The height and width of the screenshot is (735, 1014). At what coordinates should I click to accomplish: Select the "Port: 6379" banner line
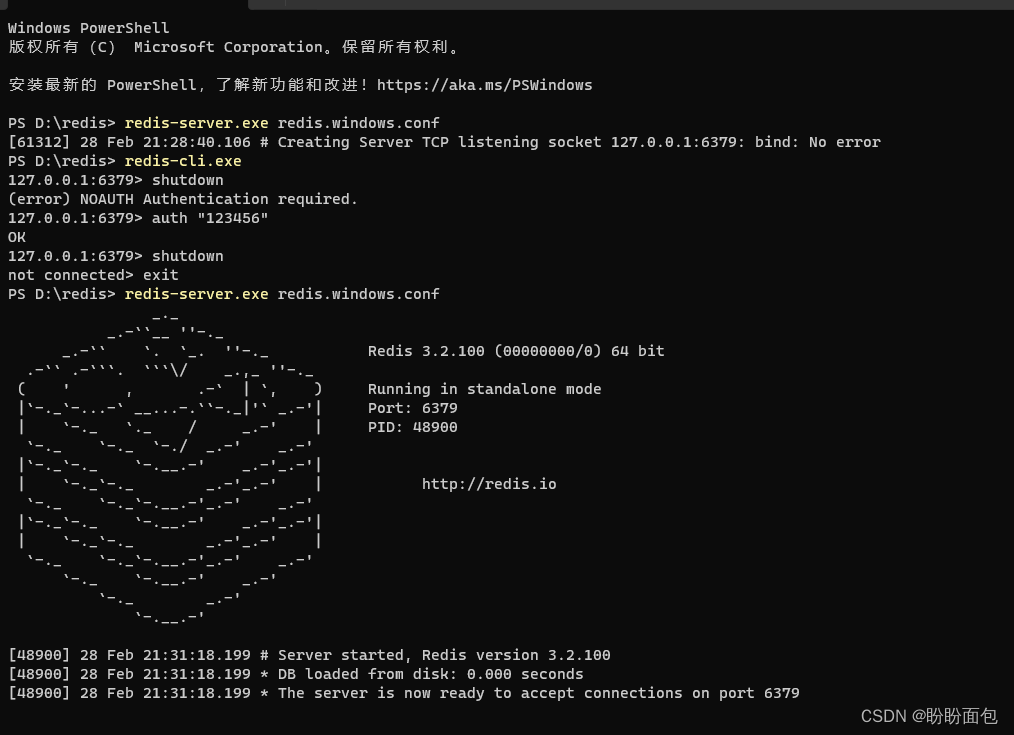[413, 409]
